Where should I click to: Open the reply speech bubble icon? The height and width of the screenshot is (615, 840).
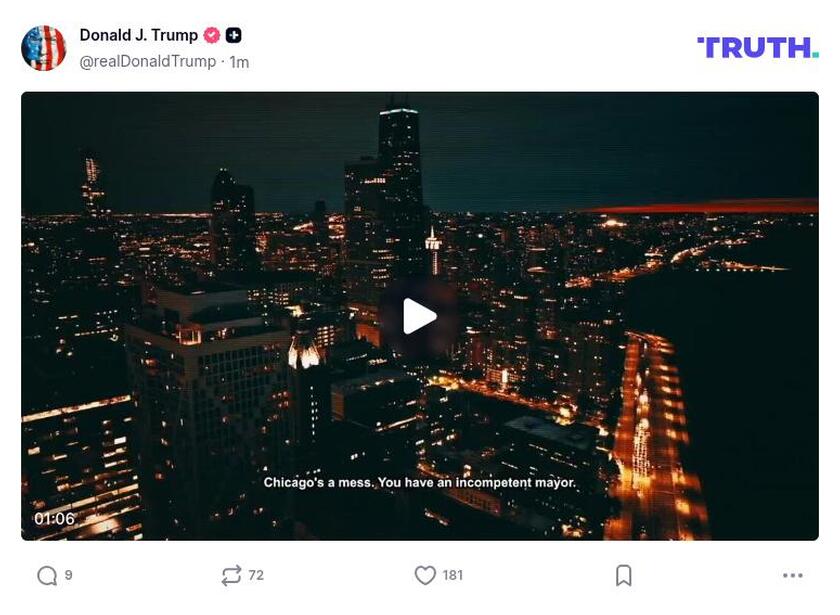[47, 575]
